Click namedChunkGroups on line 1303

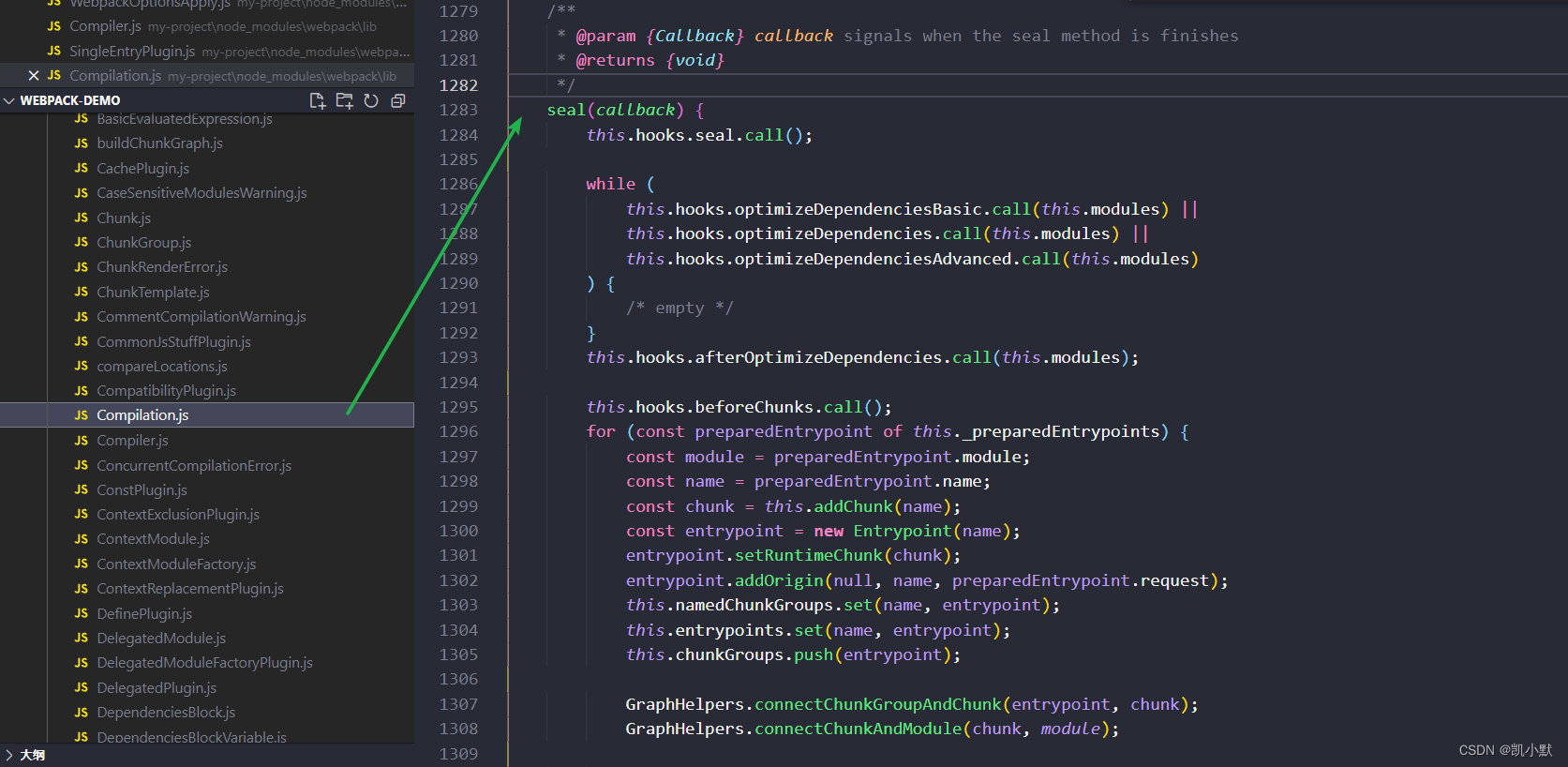tap(754, 605)
